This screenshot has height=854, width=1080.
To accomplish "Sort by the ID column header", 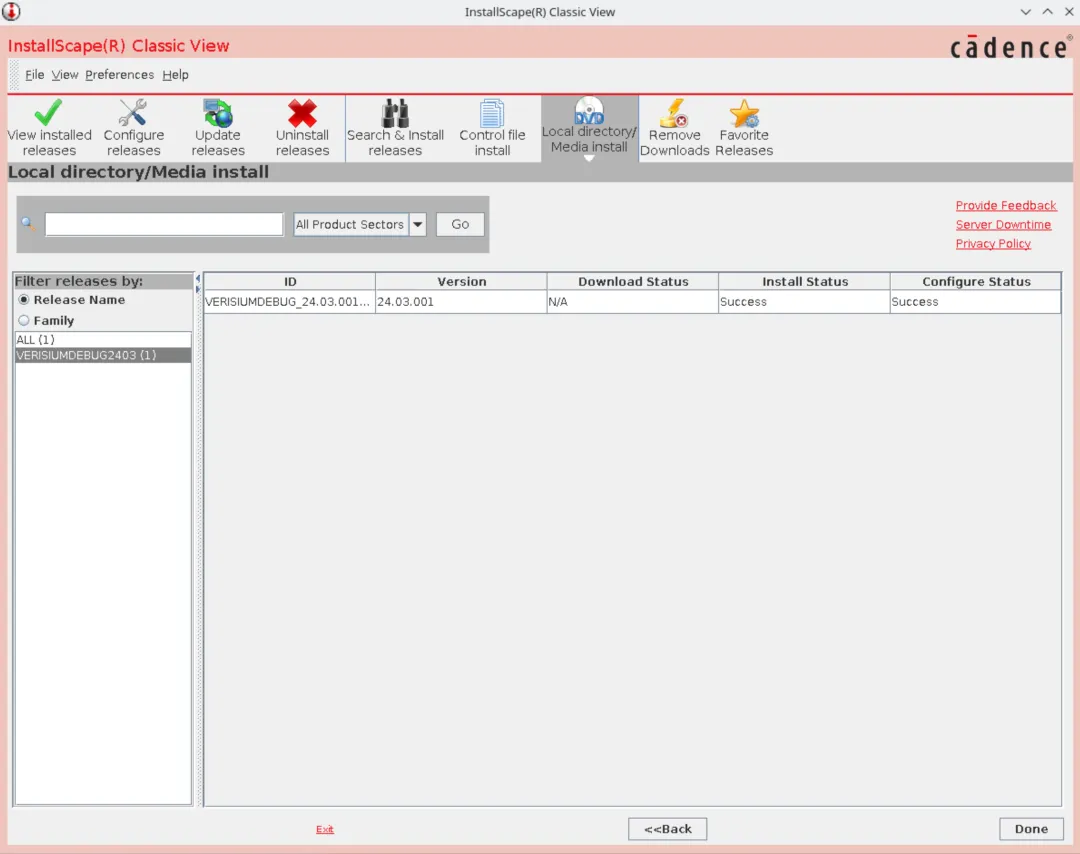I will (x=289, y=281).
